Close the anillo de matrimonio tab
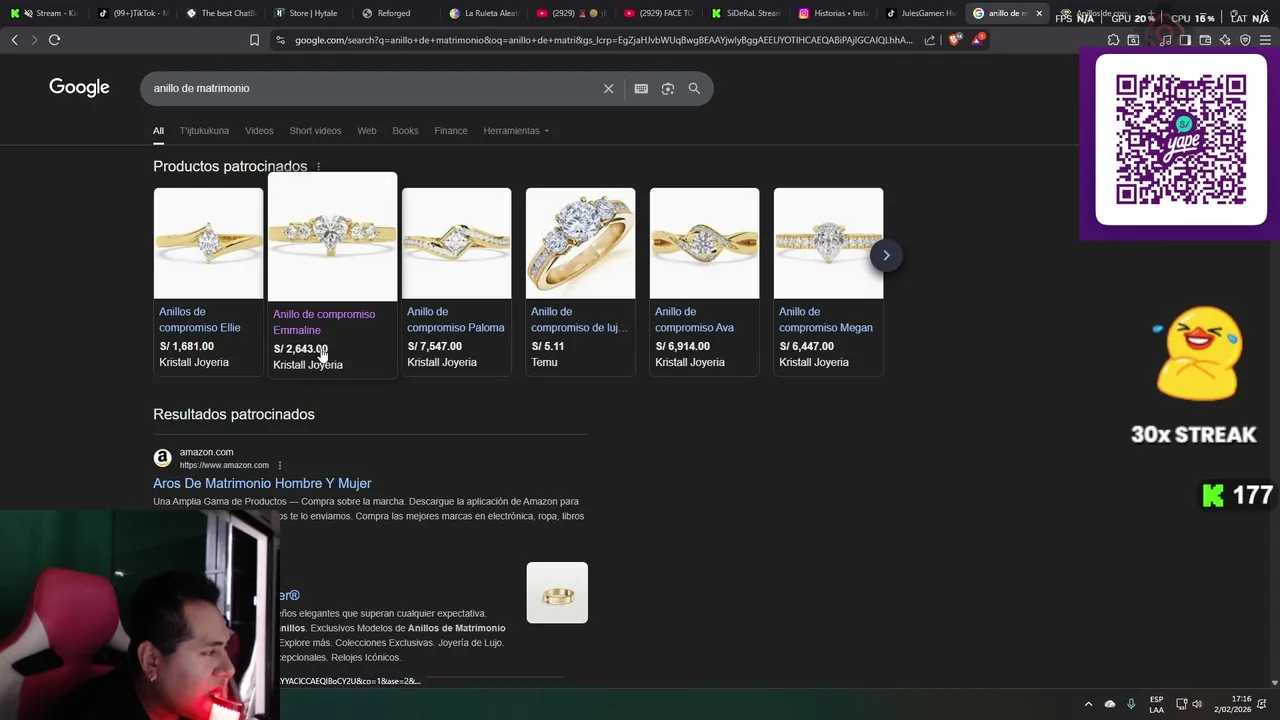 point(1039,13)
